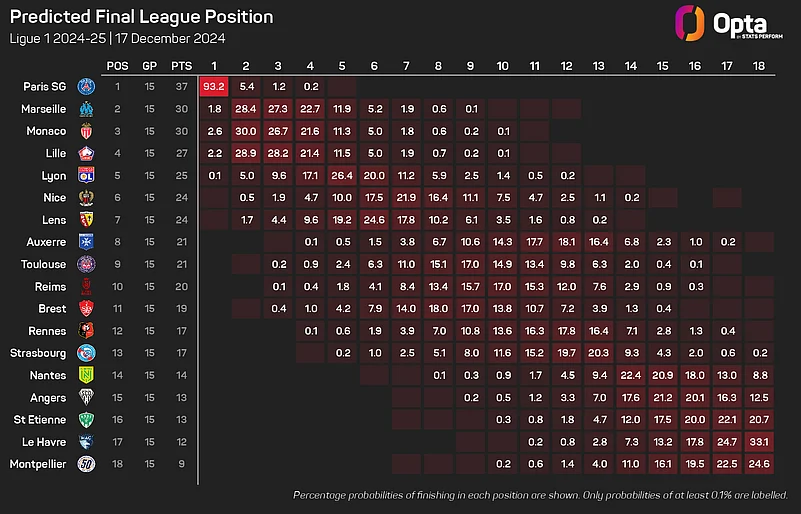801x514 pixels.
Task: Select the Lyon club crest
Action: (87, 175)
